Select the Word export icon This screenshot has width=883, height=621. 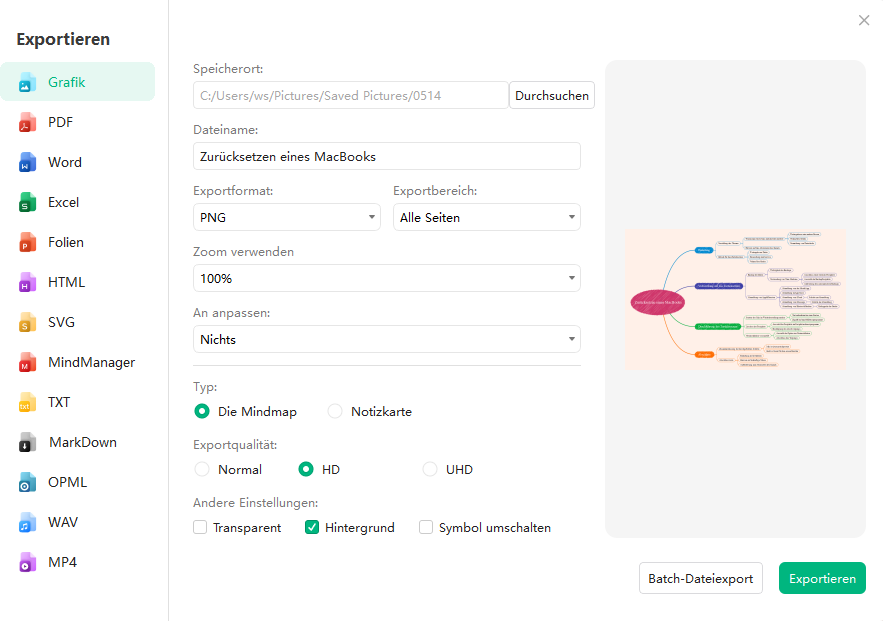point(27,162)
